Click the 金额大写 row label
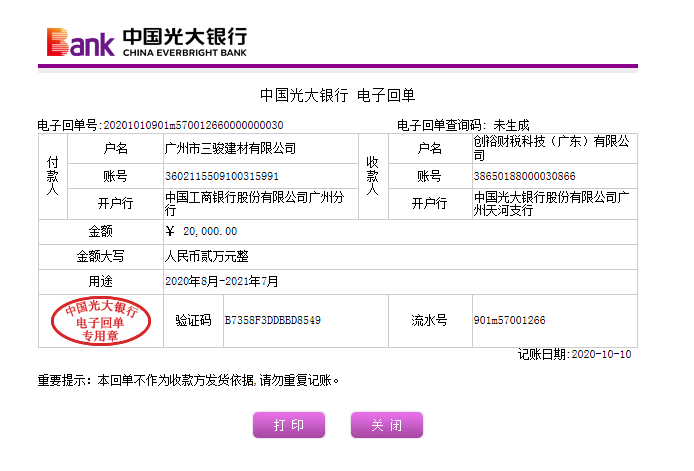Viewport: 694px width, 471px height. (100, 256)
